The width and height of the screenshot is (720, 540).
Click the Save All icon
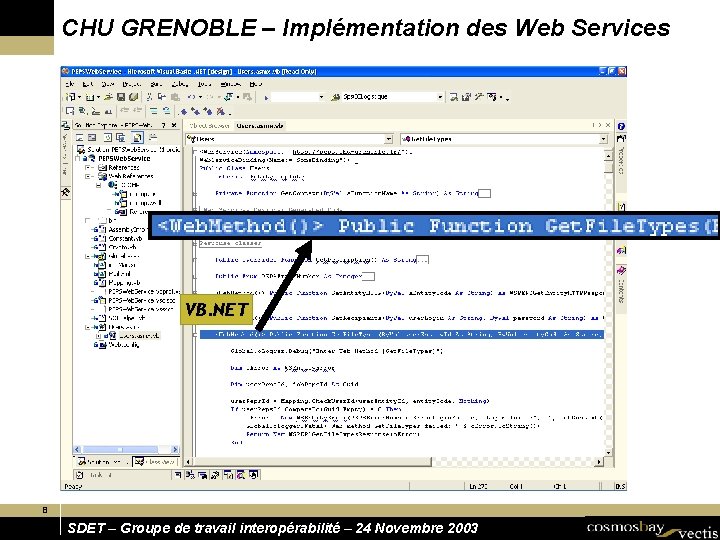coord(133,97)
